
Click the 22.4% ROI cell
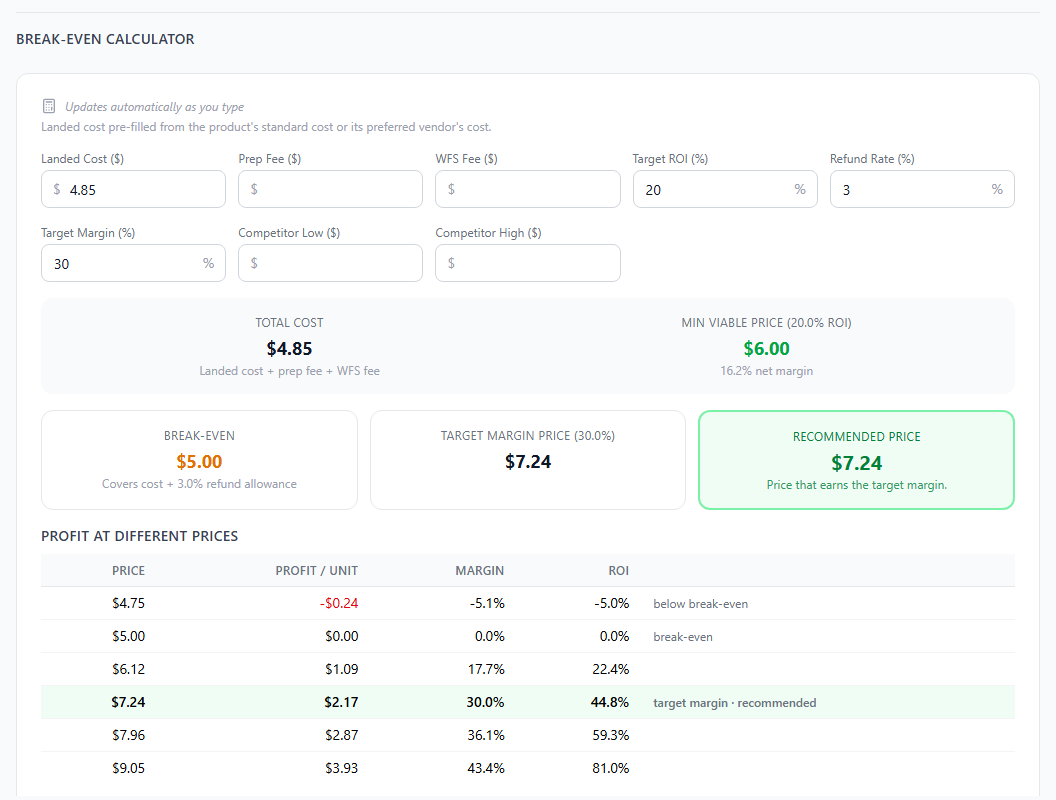pos(611,669)
